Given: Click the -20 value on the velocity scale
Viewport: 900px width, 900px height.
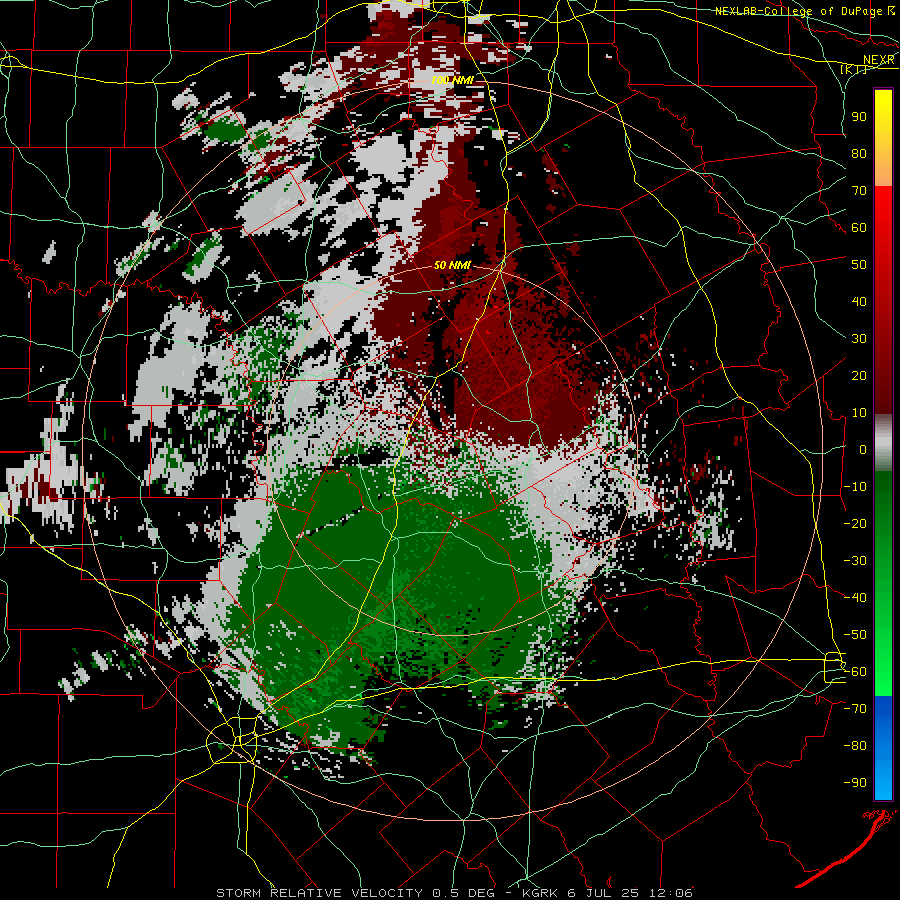Looking at the screenshot, I should 855,523.
